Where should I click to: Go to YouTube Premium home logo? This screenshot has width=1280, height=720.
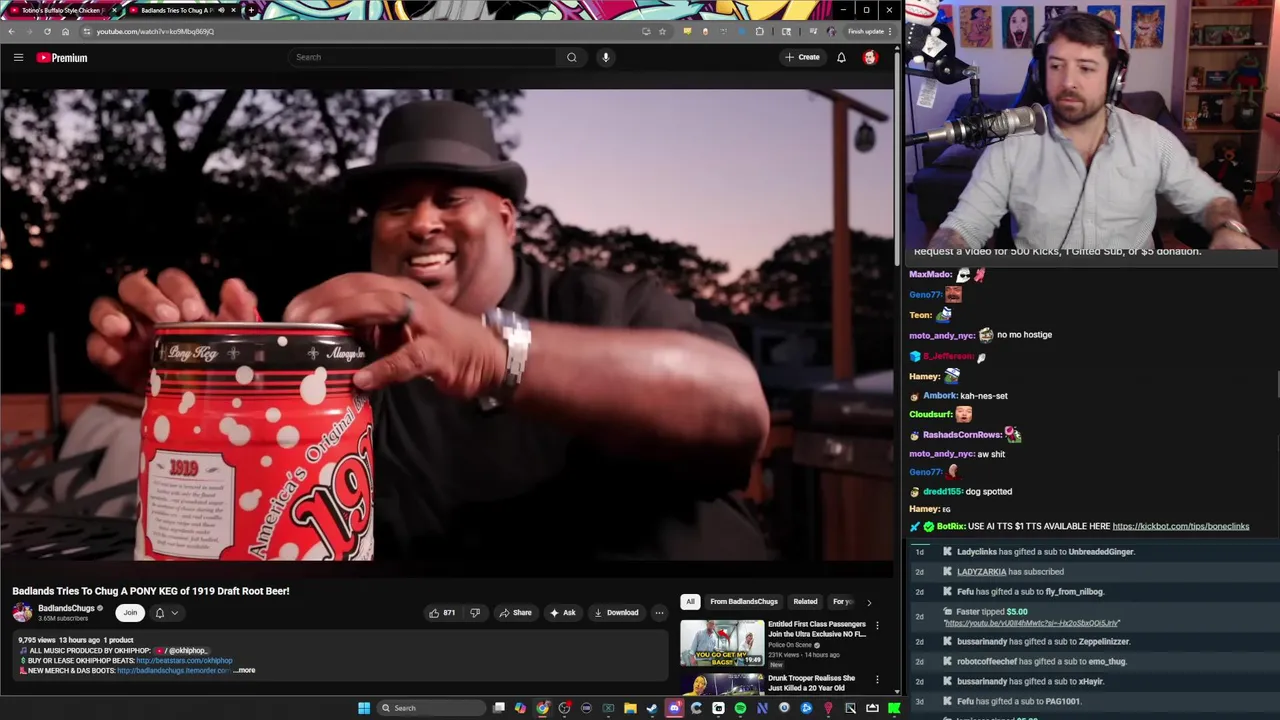point(62,57)
